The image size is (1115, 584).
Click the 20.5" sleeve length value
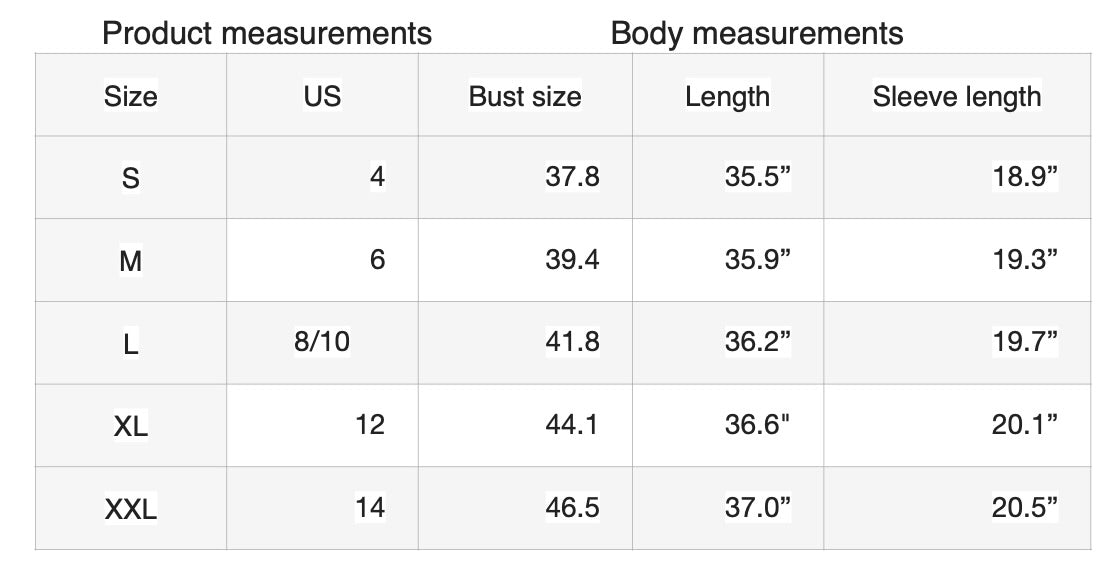pos(1024,508)
